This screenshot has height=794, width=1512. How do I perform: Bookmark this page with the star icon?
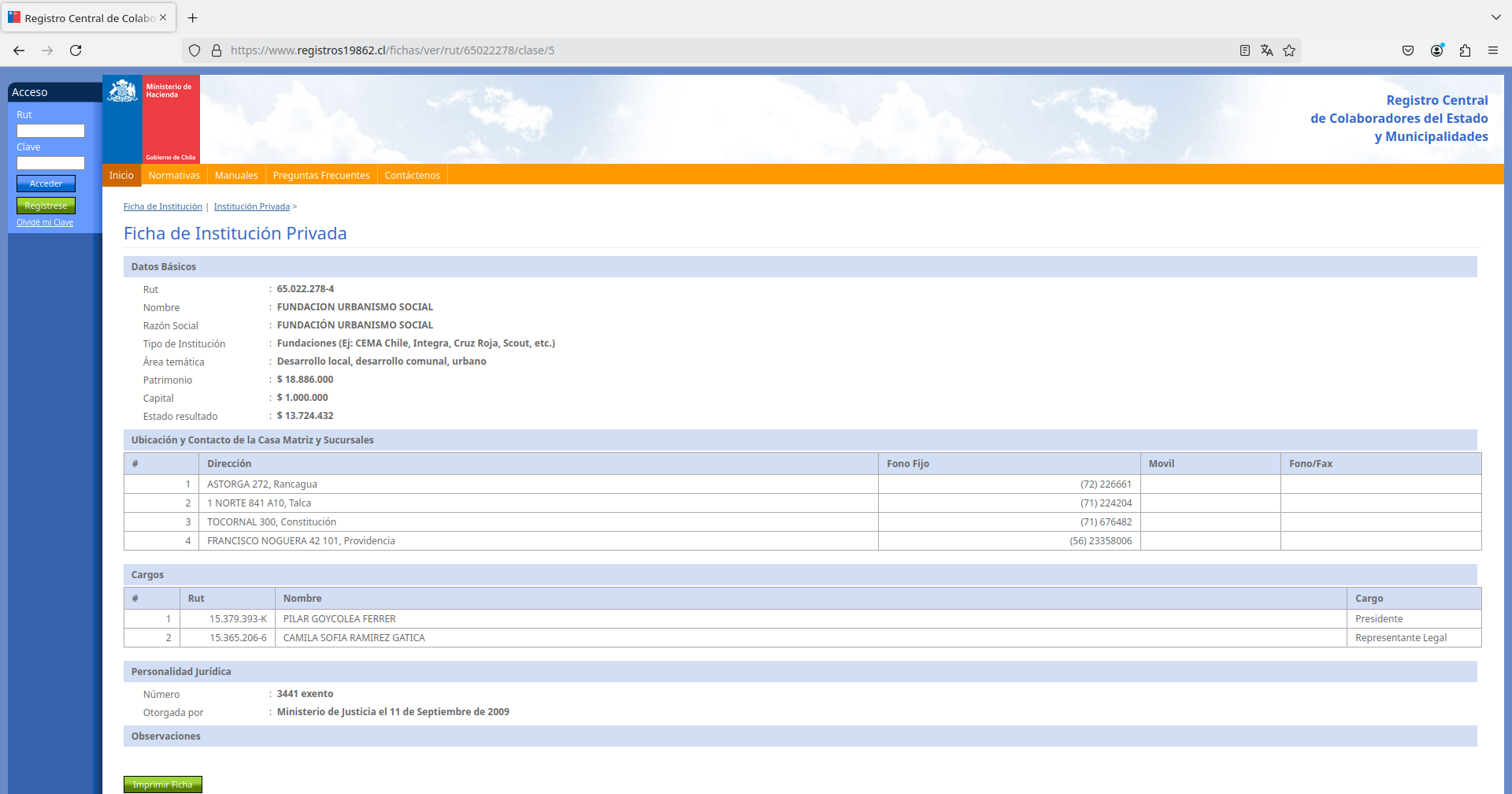(1289, 50)
